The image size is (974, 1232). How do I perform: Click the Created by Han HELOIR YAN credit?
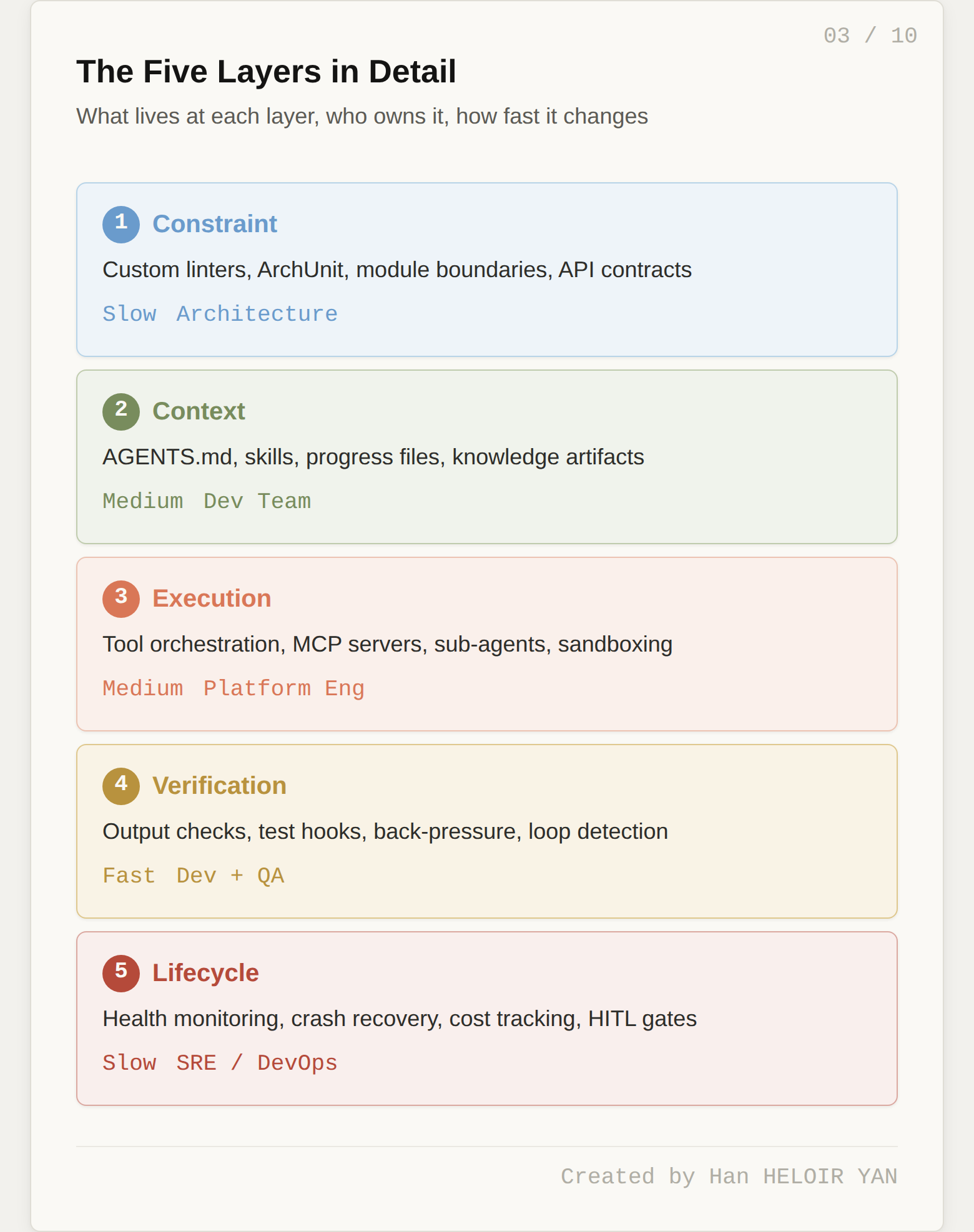[729, 1176]
